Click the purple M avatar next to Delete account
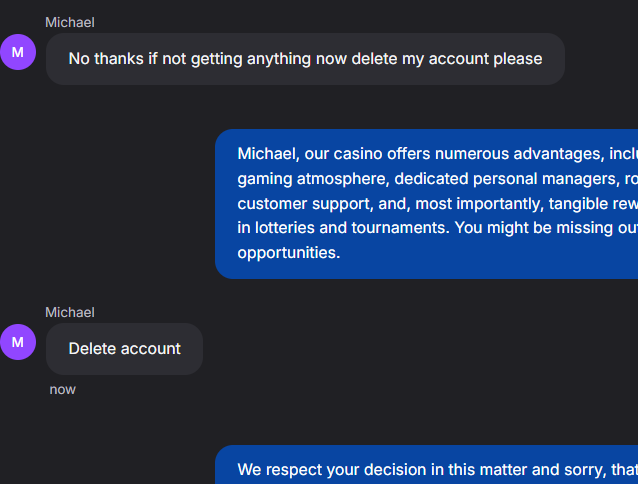The width and height of the screenshot is (638, 484). (18, 342)
